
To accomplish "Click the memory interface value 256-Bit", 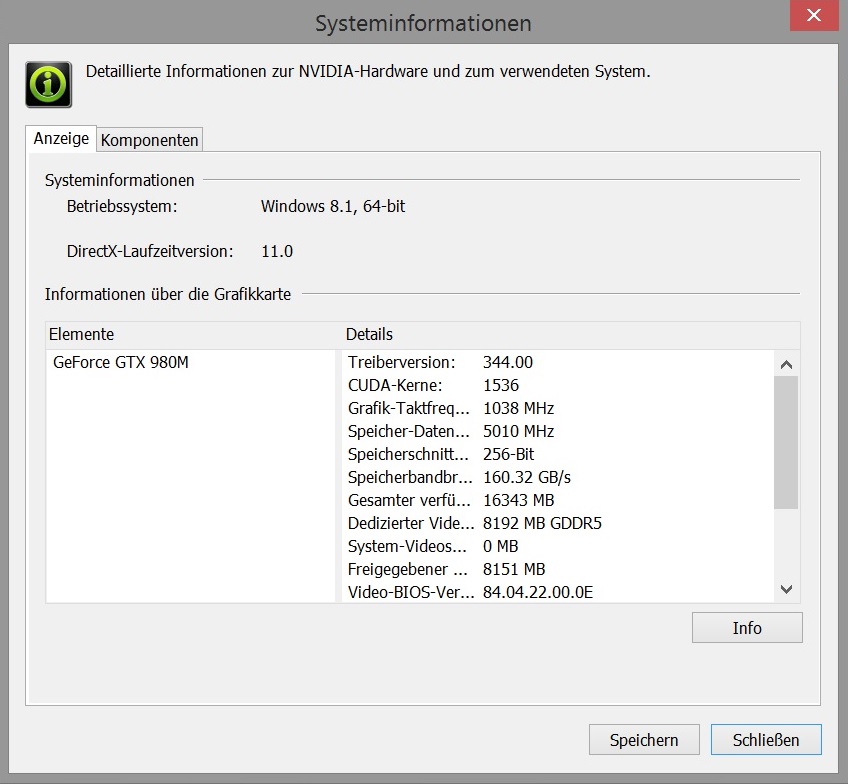I will [508, 454].
